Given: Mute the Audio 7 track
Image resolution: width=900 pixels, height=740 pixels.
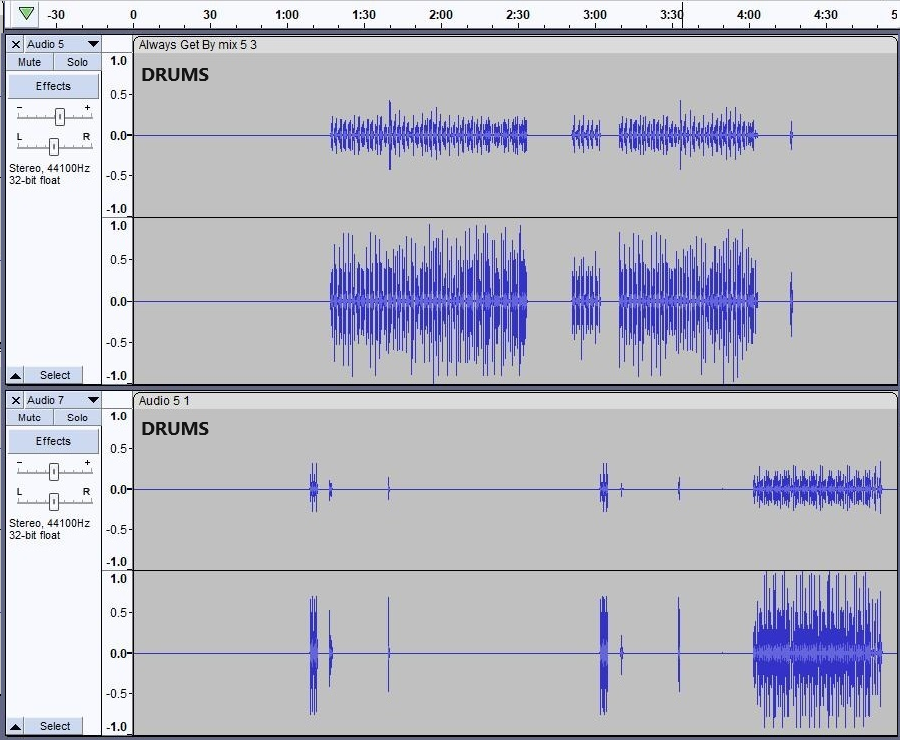Looking at the screenshot, I should (30, 417).
